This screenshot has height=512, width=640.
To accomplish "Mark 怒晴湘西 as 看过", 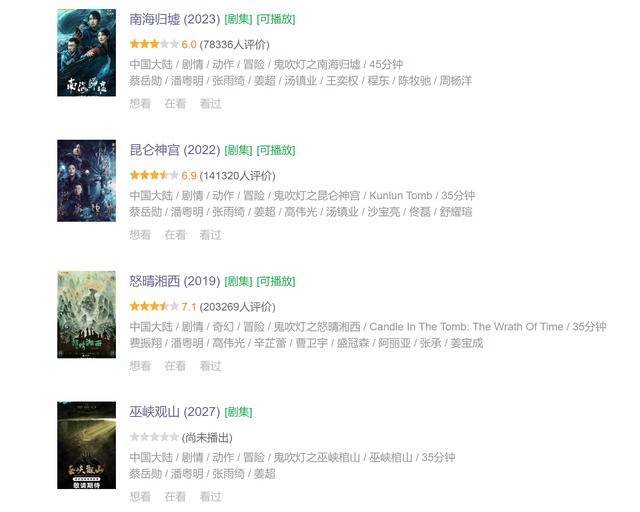I will coord(211,366).
